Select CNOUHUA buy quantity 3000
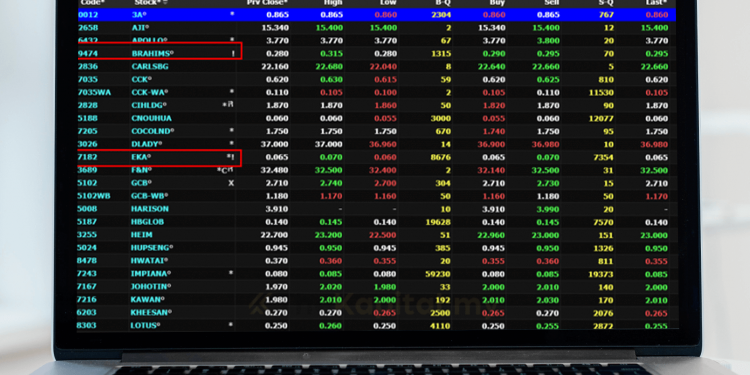 click(x=441, y=118)
